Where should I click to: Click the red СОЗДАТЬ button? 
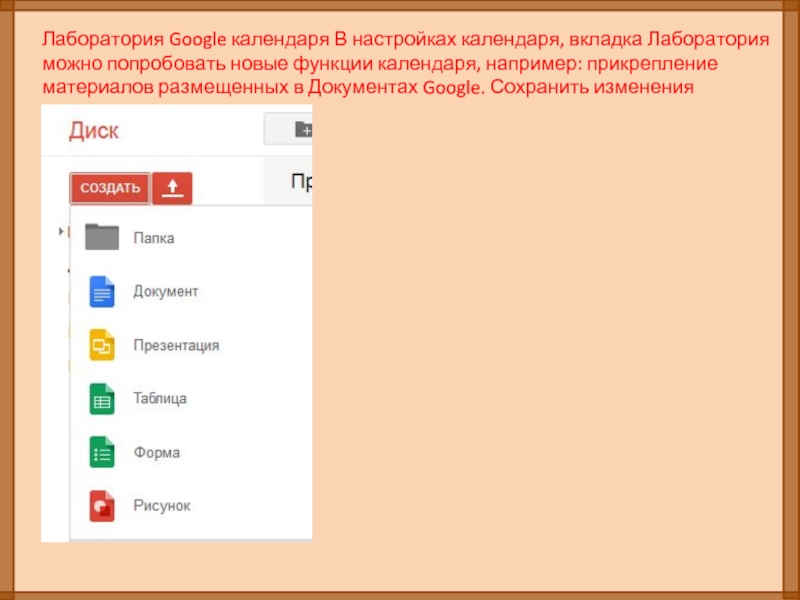point(110,188)
